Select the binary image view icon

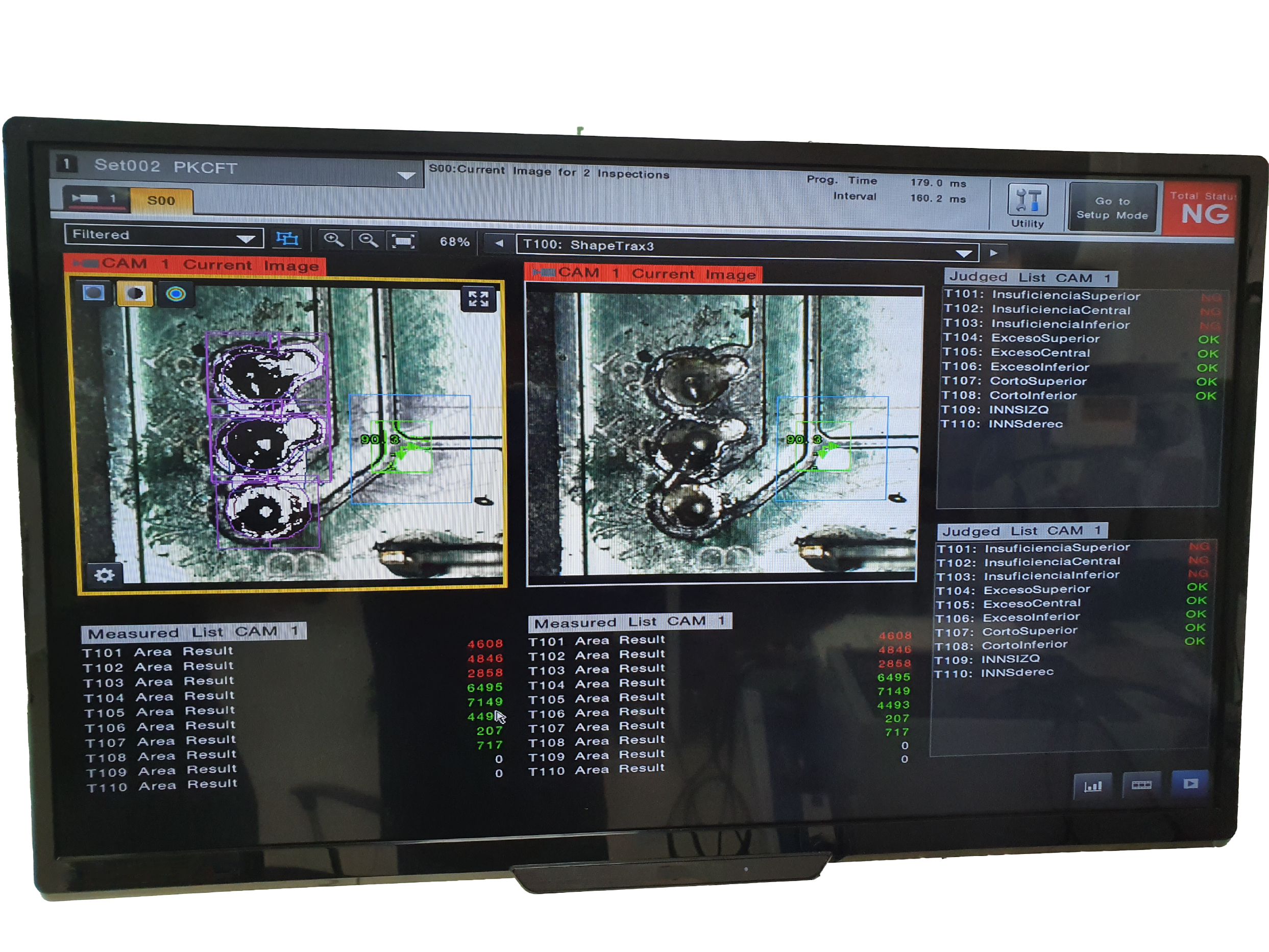(135, 294)
